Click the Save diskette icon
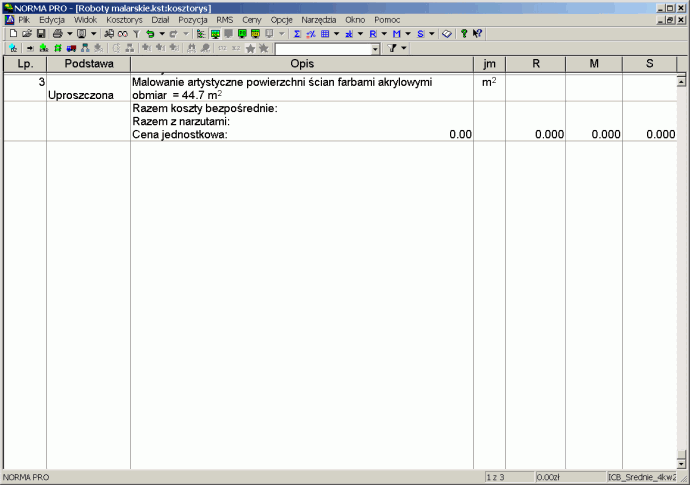The width and height of the screenshot is (690, 485). (x=41, y=34)
